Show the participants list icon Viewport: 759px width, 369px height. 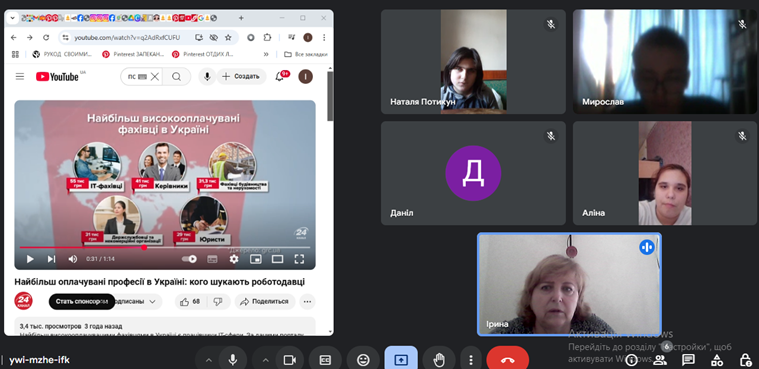pos(660,360)
